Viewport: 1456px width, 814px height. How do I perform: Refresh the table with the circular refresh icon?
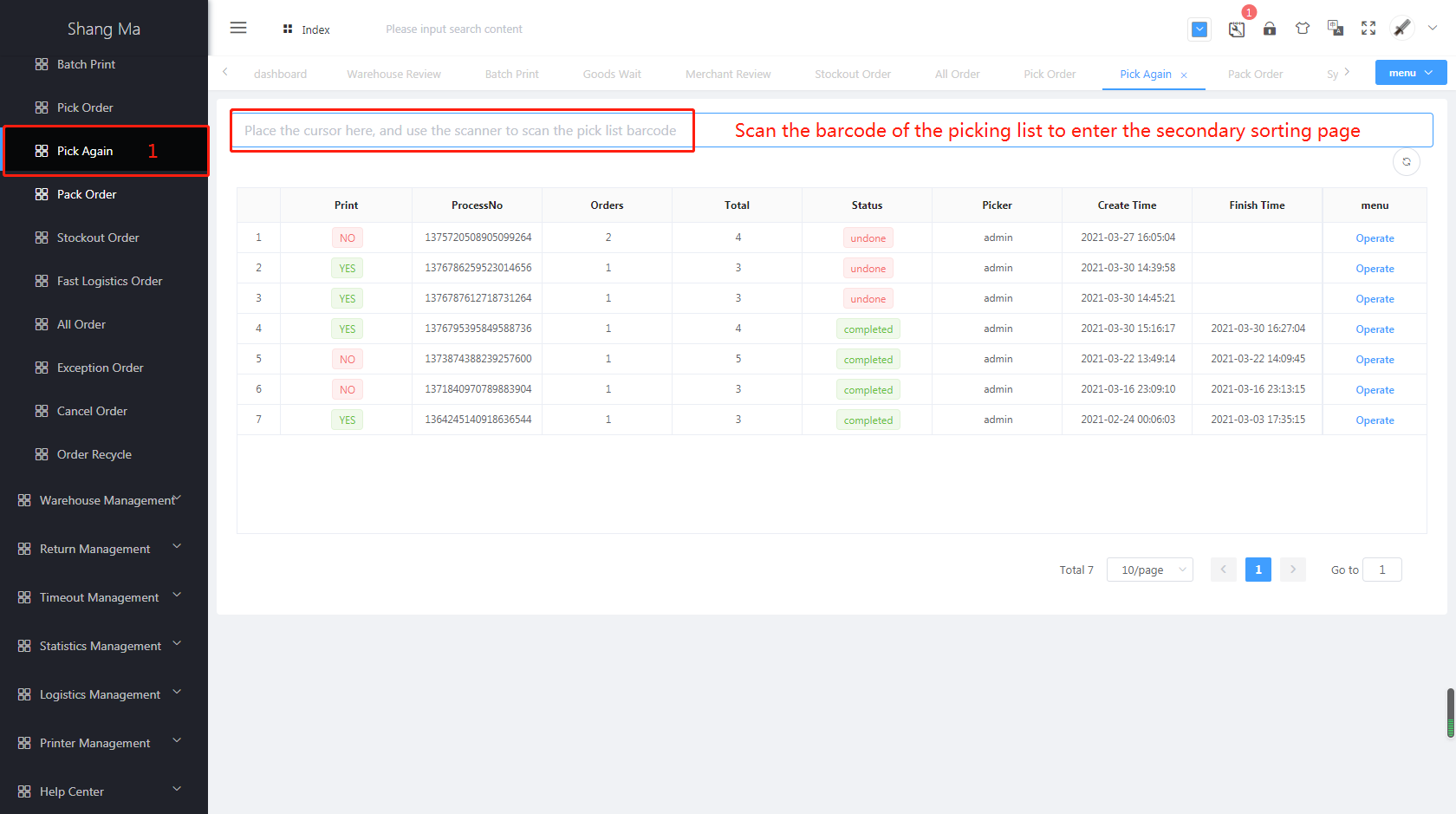click(x=1407, y=162)
